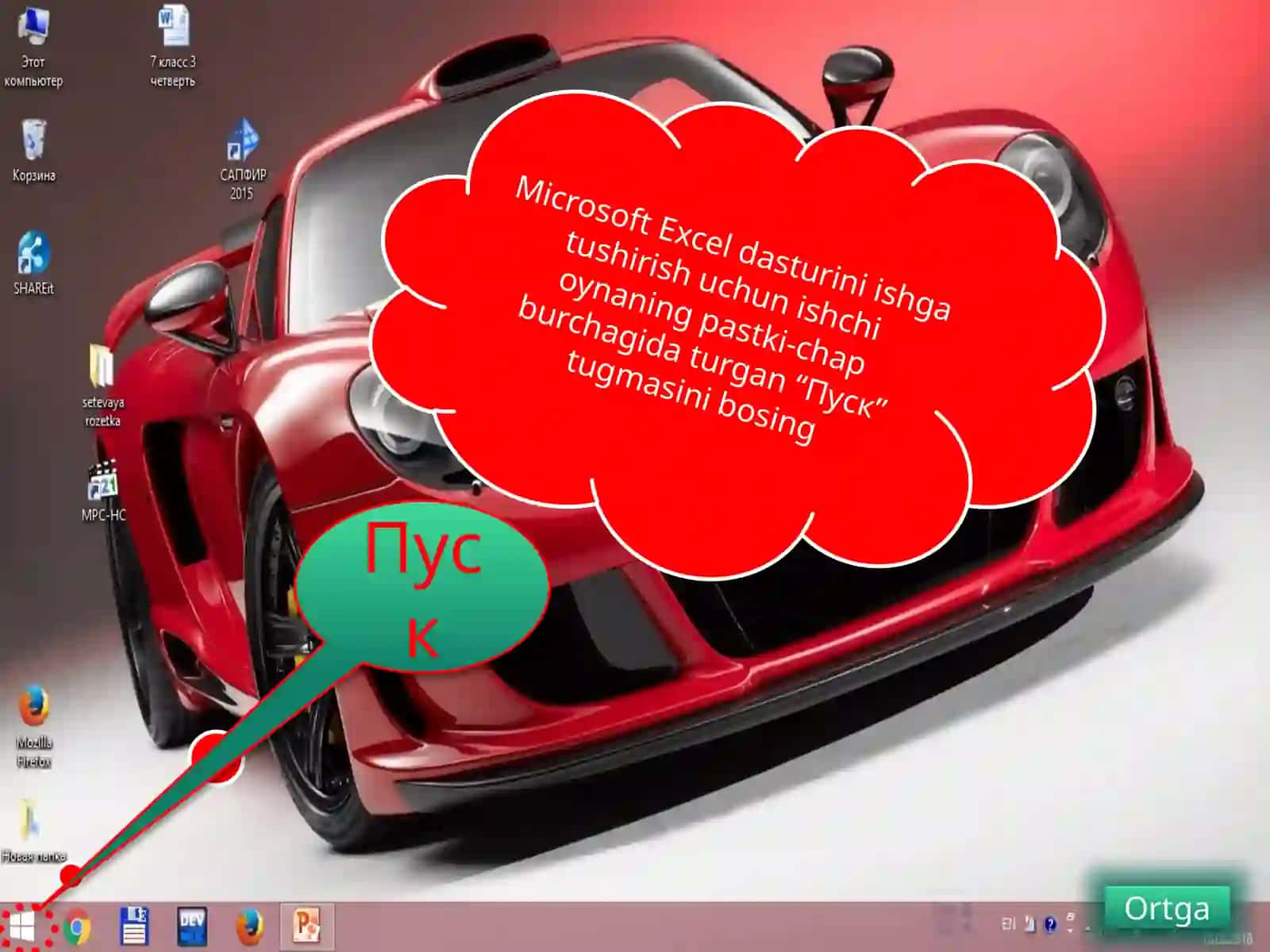Click the green Пуск callout bubble

tap(422, 588)
